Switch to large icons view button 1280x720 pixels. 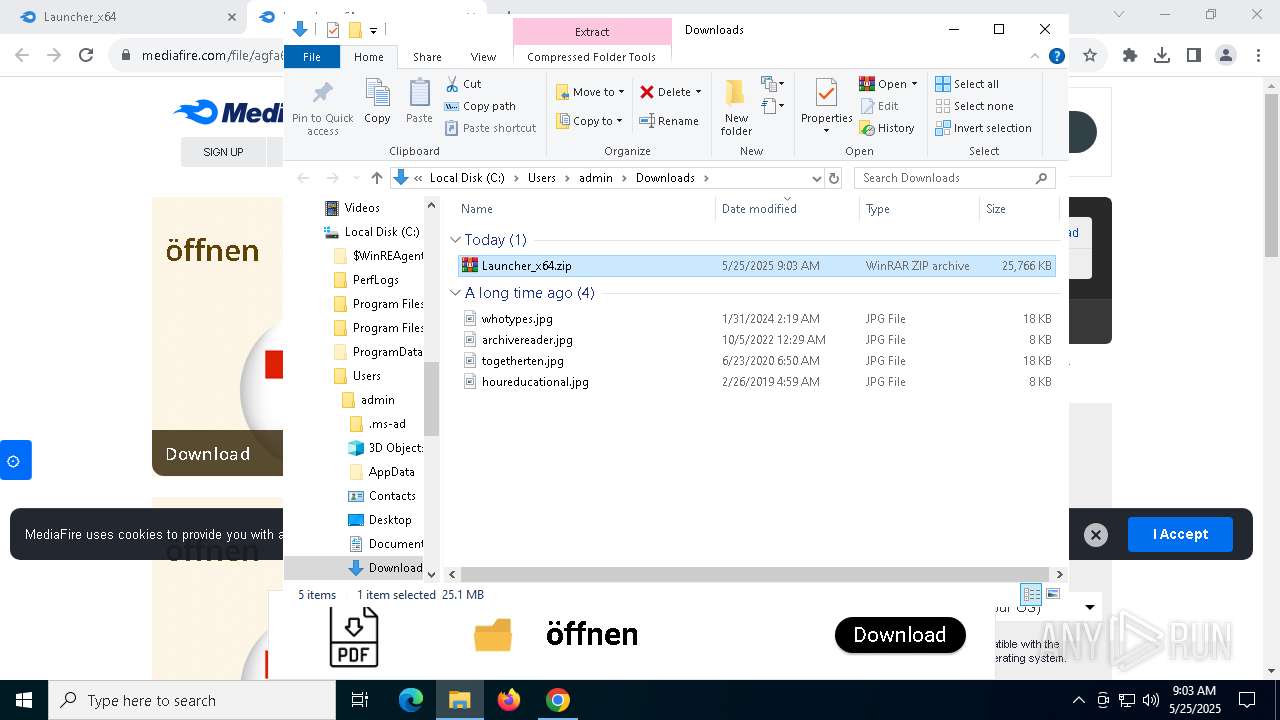(x=1052, y=594)
